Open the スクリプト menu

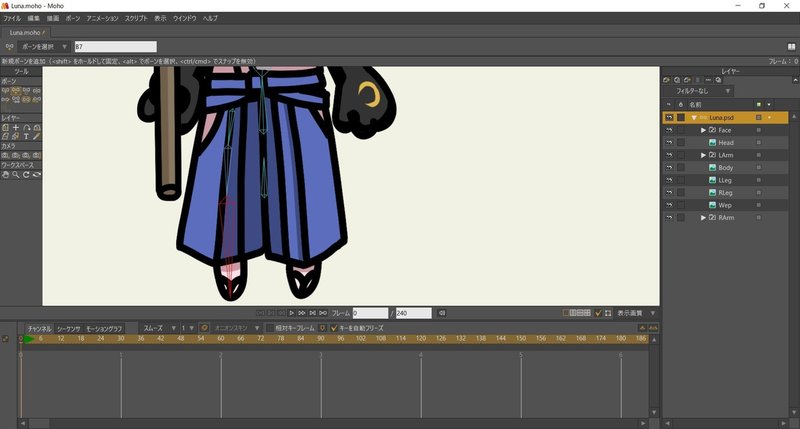pyautogui.click(x=136, y=18)
